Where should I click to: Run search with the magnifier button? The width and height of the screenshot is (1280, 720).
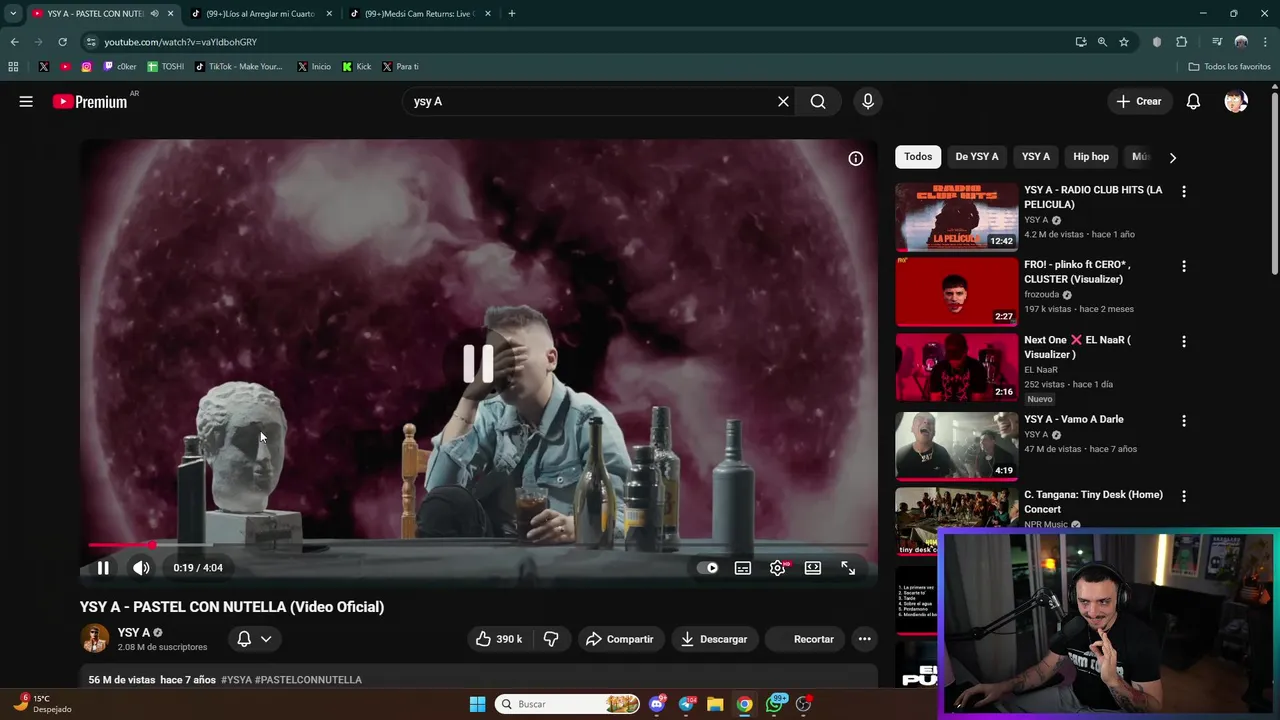click(x=818, y=101)
